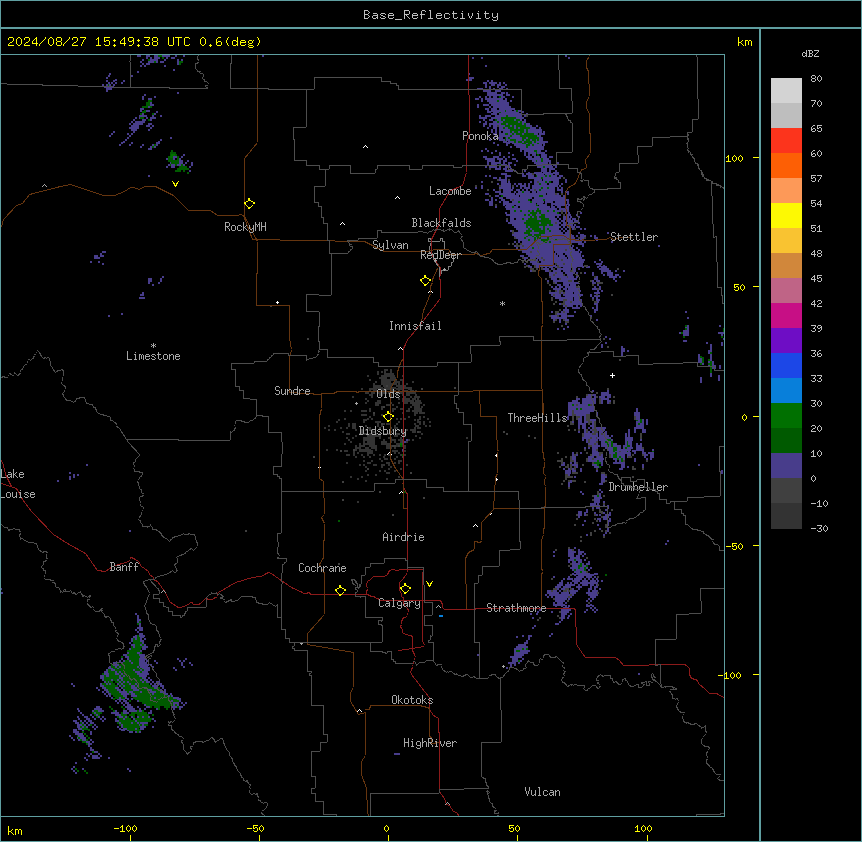The image size is (862, 842).
Task: Click the Olds town label
Action: [388, 394]
